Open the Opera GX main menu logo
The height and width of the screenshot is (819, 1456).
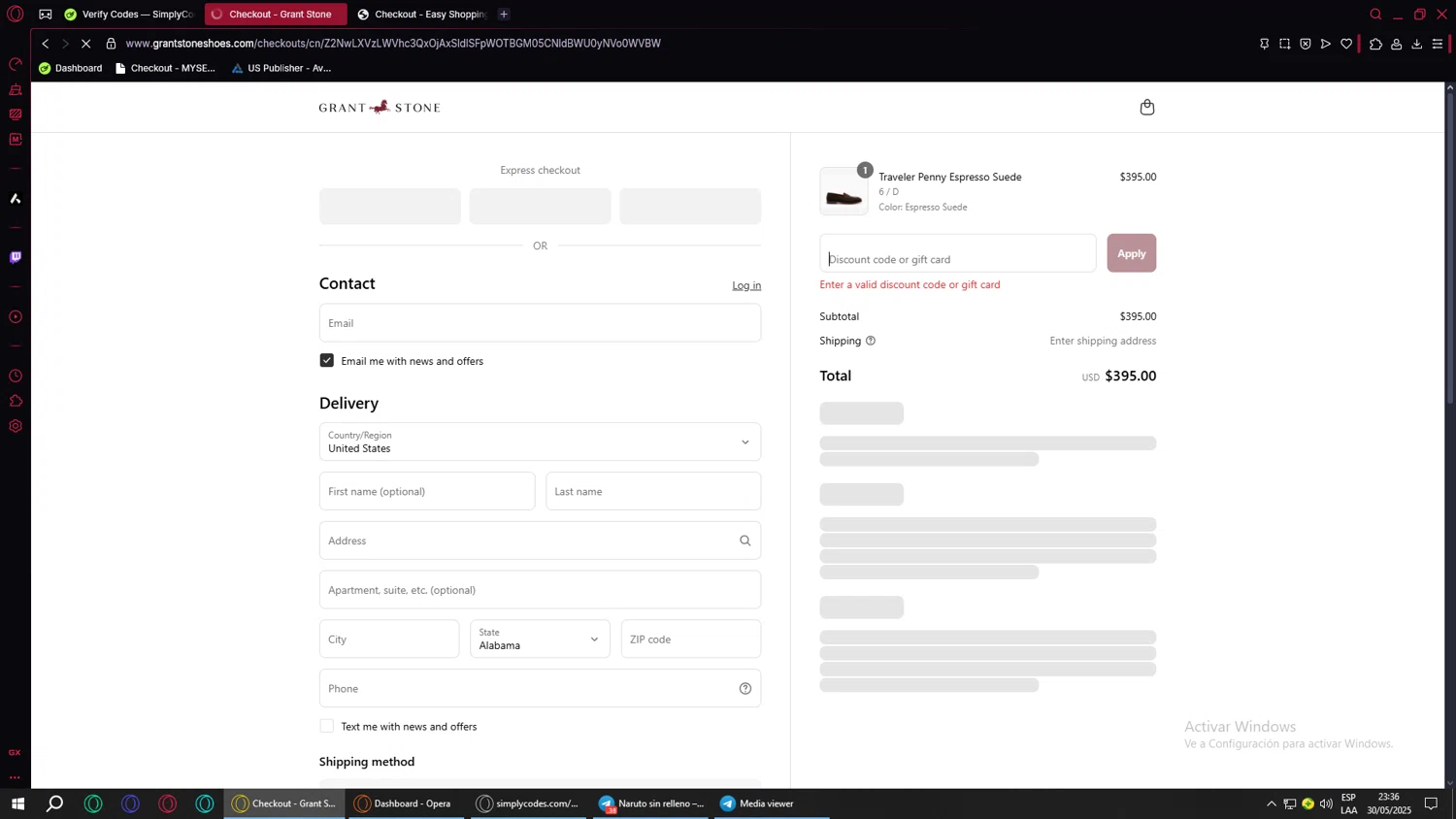[x=15, y=15]
